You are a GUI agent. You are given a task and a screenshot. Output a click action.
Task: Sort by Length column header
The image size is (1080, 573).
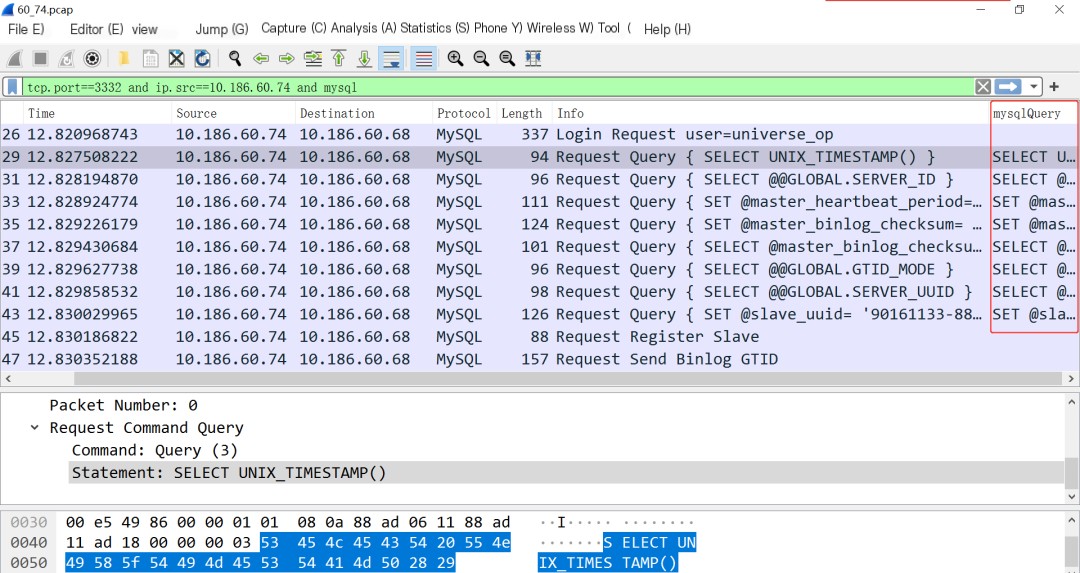[524, 113]
